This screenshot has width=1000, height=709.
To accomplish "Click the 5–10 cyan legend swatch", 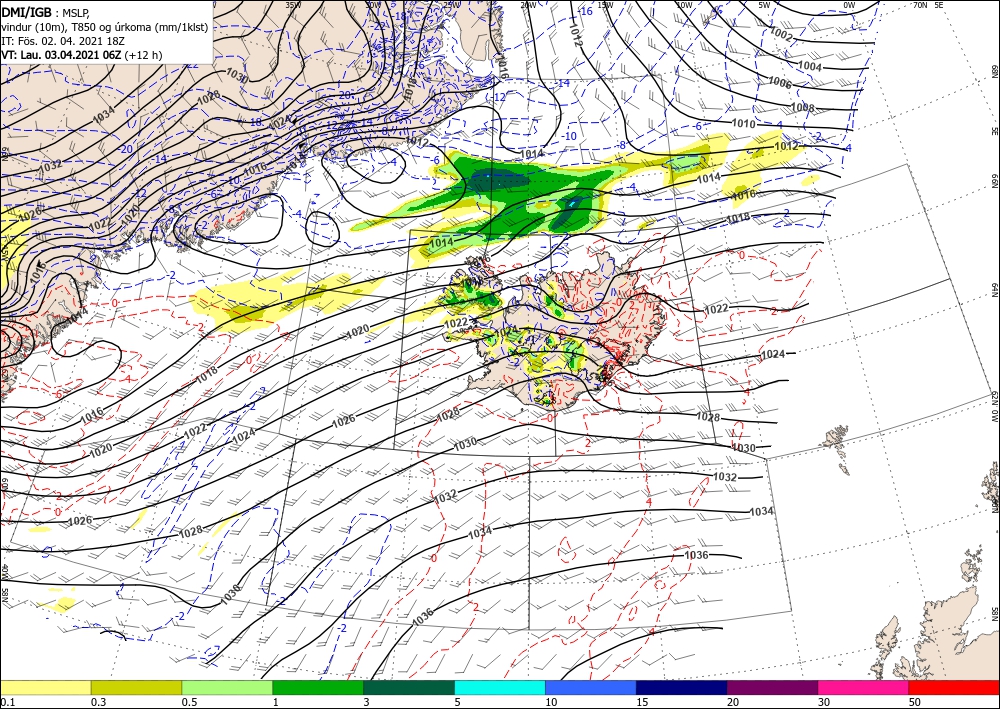I will 500,687.
